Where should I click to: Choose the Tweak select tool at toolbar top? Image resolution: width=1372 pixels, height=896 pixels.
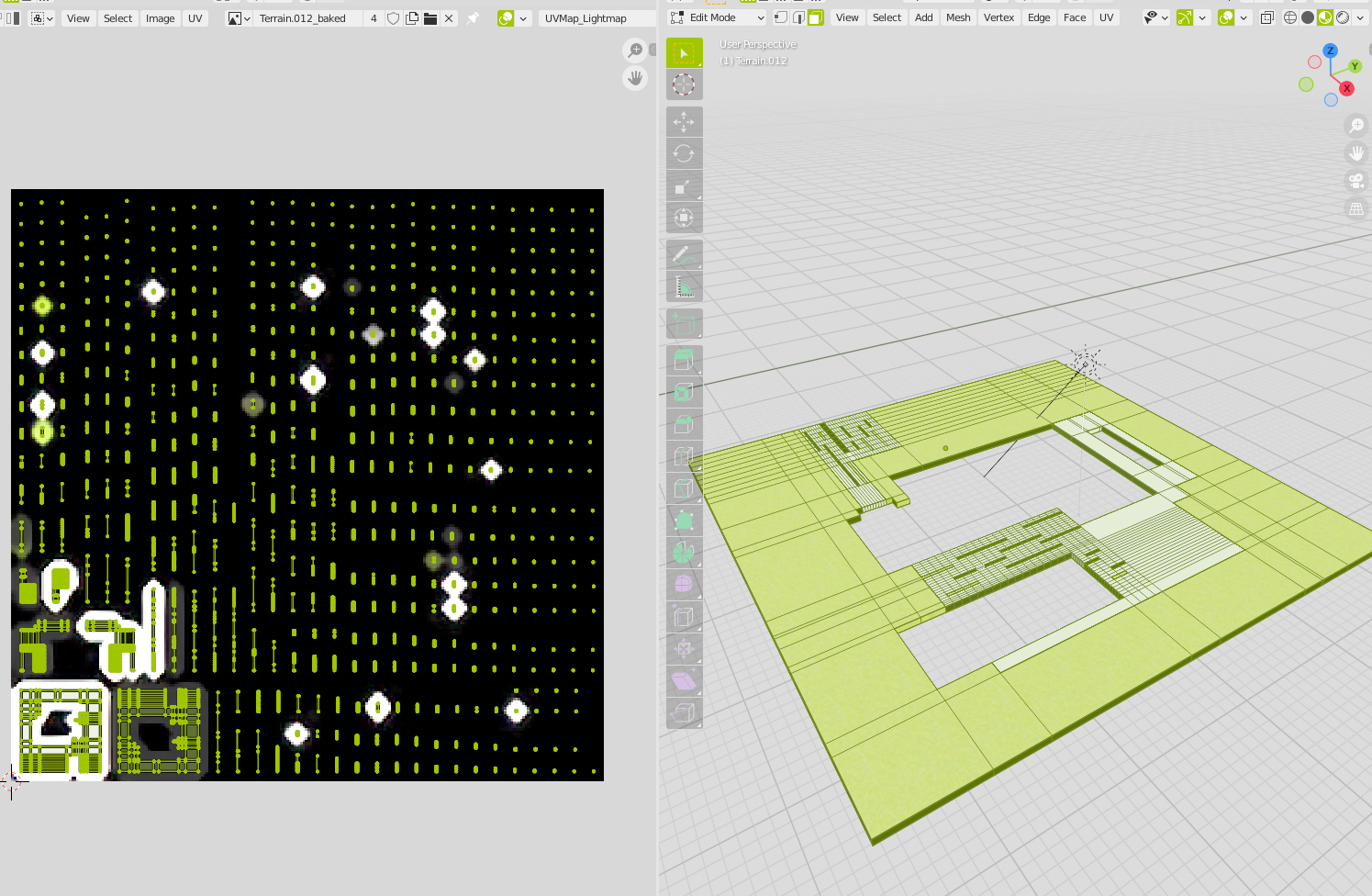click(684, 52)
